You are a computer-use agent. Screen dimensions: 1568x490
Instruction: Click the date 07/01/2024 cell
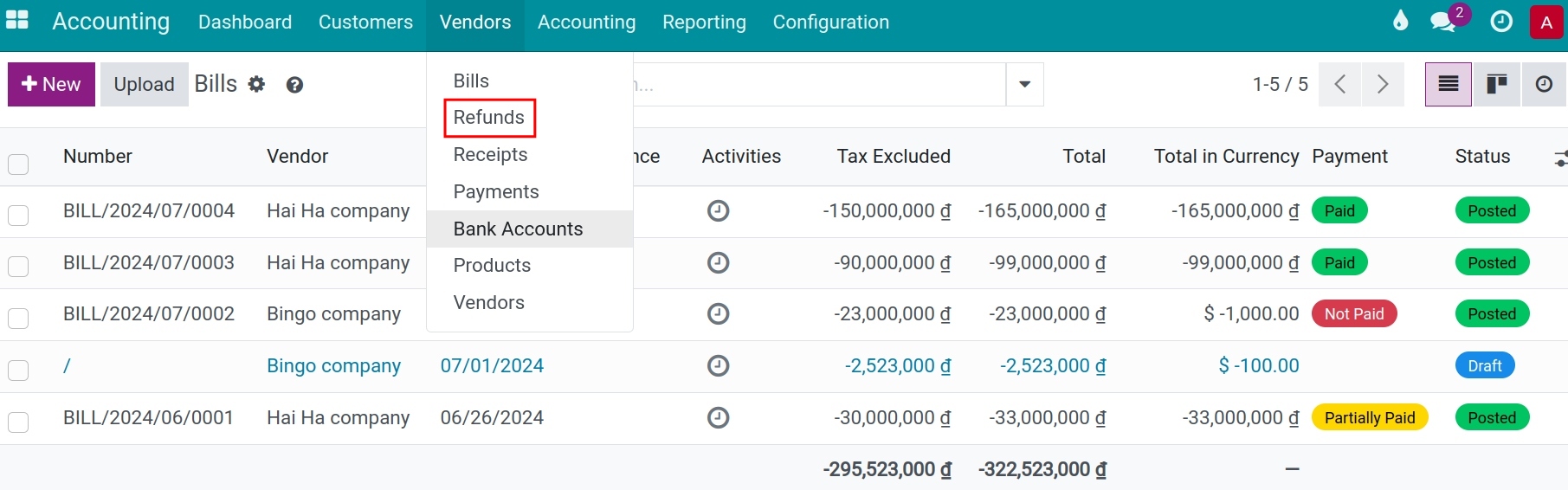pyautogui.click(x=492, y=365)
